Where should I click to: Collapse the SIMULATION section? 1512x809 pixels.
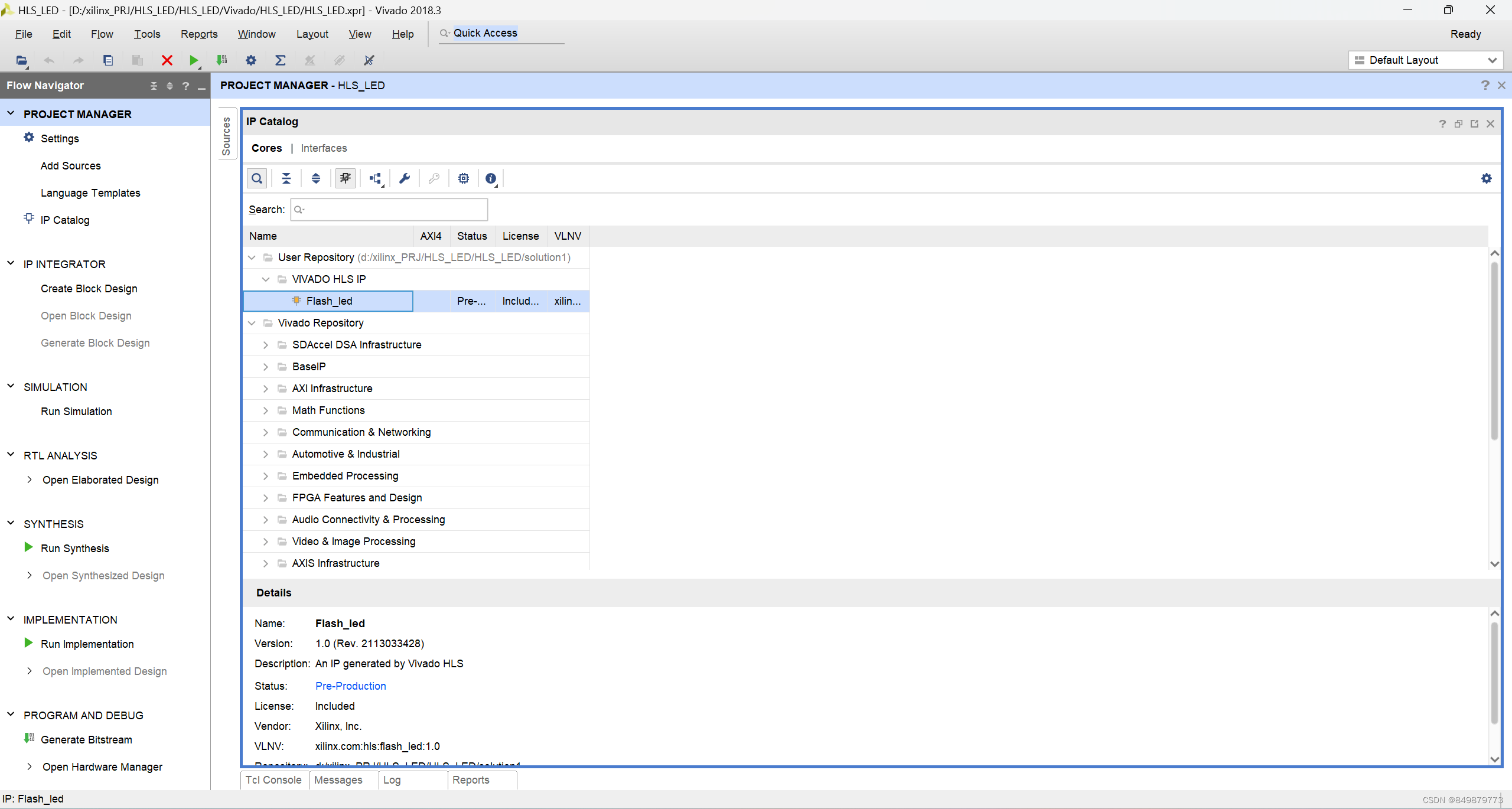tap(11, 386)
